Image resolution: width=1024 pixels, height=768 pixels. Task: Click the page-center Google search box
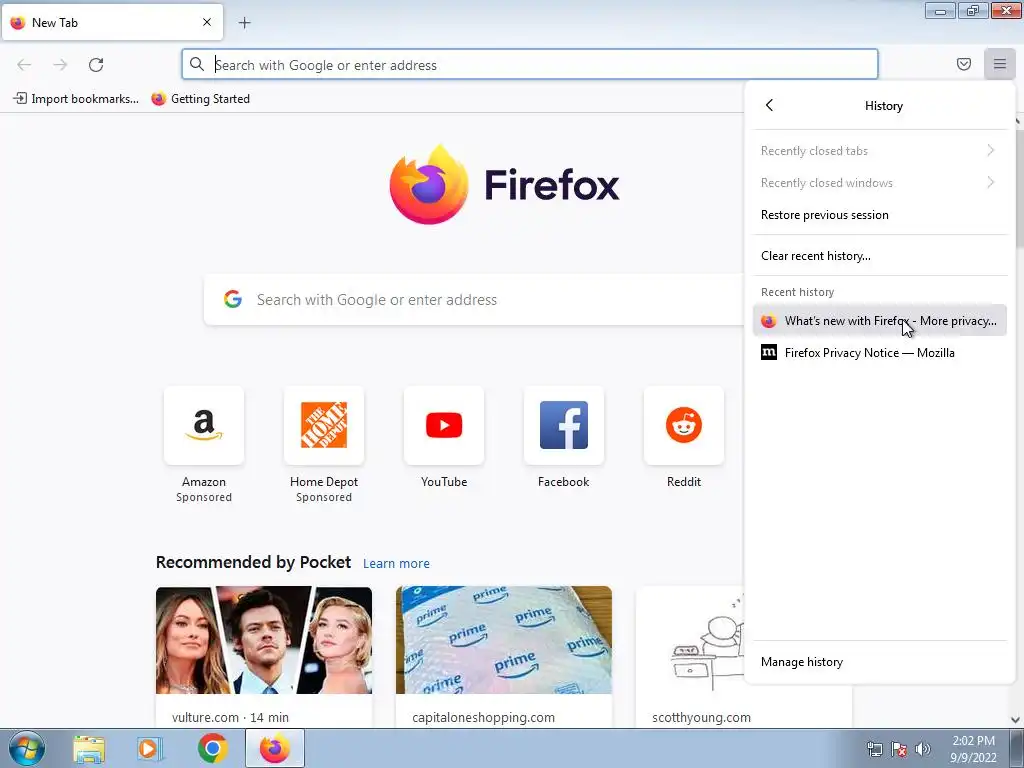[x=474, y=300]
